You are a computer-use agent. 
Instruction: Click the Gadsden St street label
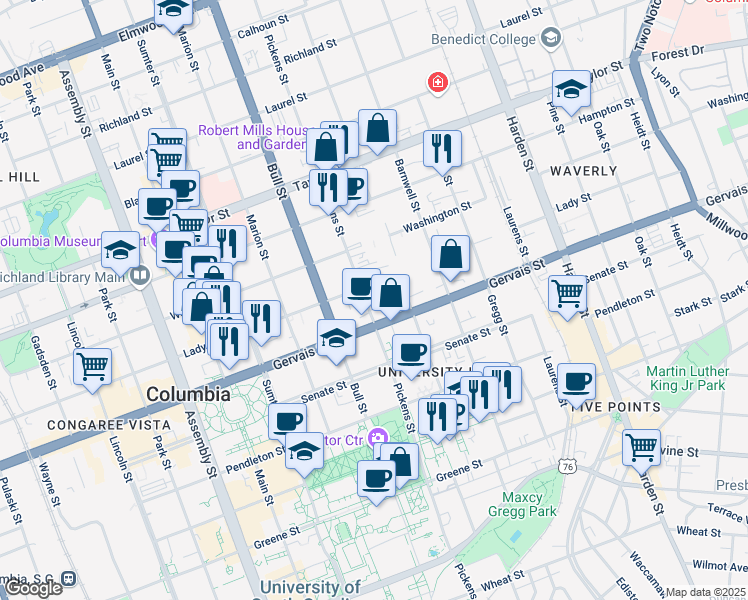(43, 362)
